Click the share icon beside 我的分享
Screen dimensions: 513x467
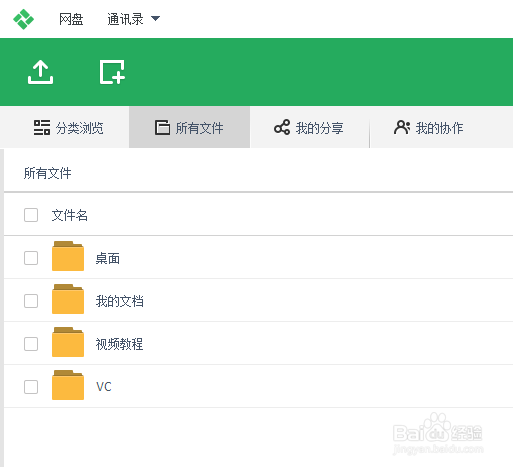point(282,127)
